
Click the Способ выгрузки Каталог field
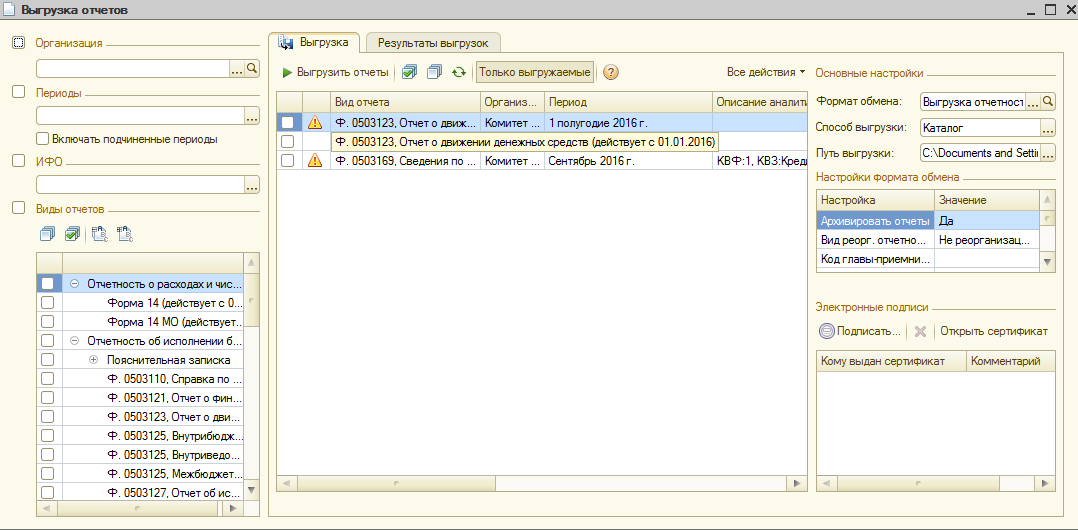coord(980,128)
